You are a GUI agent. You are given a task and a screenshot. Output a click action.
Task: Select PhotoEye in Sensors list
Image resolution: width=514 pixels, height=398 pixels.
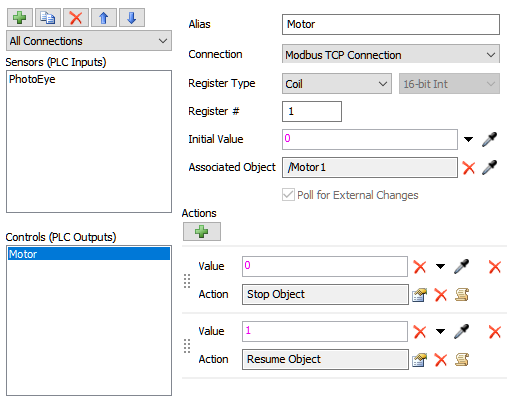coord(32,79)
